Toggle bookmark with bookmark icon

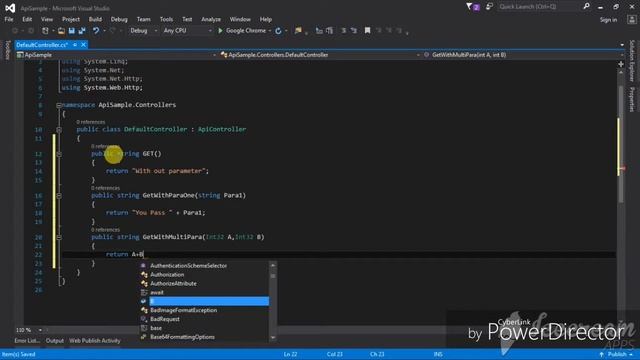[367, 31]
